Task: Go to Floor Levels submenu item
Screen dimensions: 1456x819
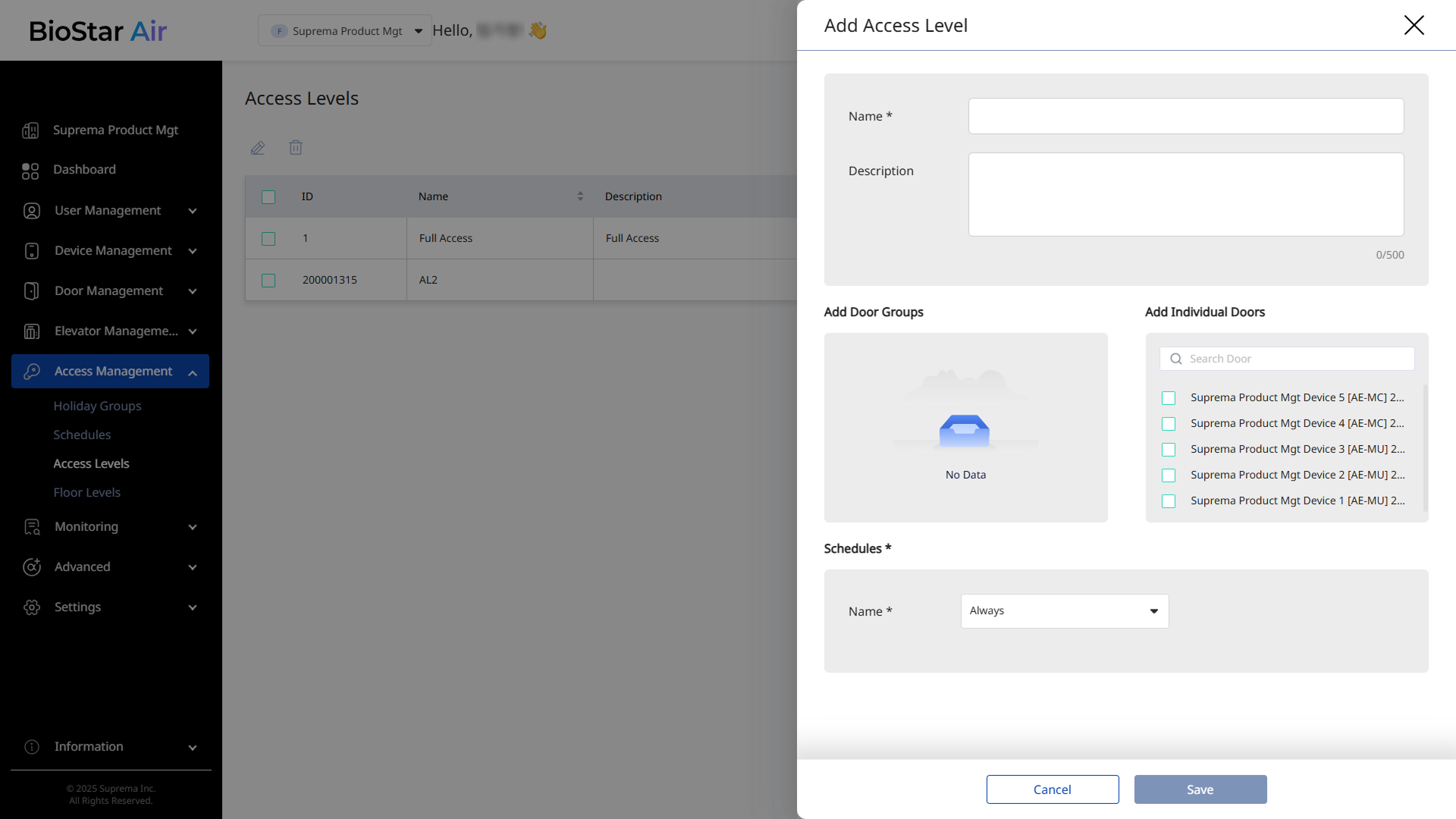Action: 86,492
